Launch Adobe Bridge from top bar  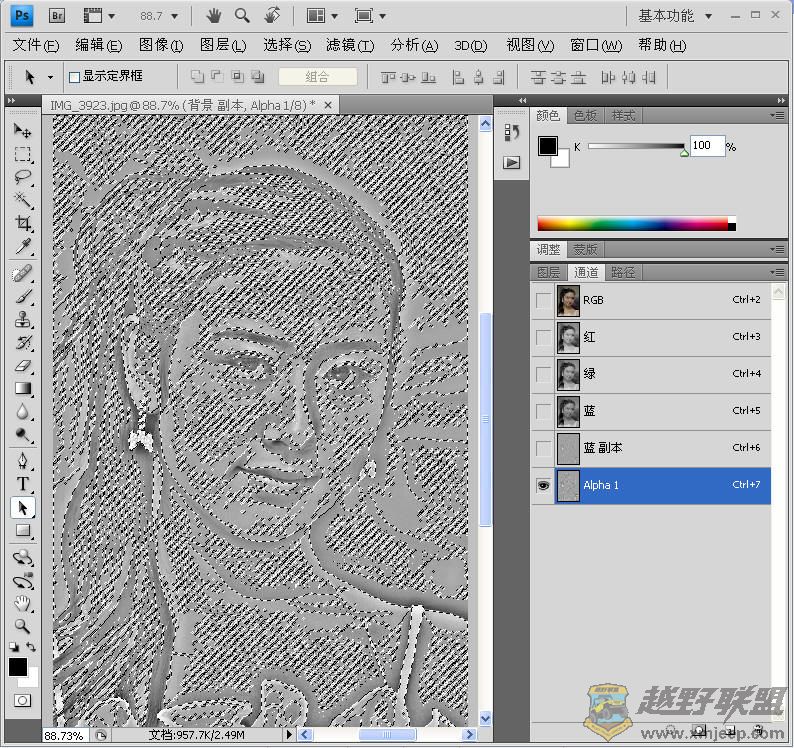pyautogui.click(x=58, y=16)
